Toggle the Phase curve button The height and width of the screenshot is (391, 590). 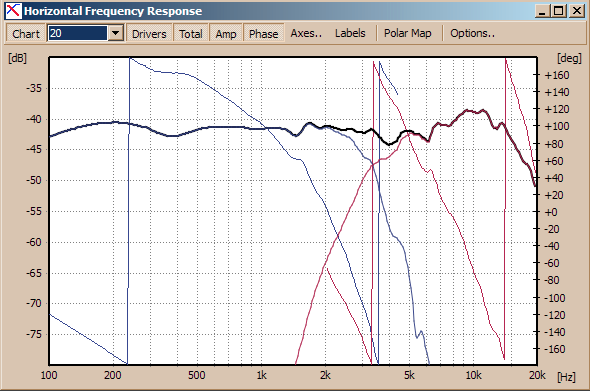click(263, 33)
